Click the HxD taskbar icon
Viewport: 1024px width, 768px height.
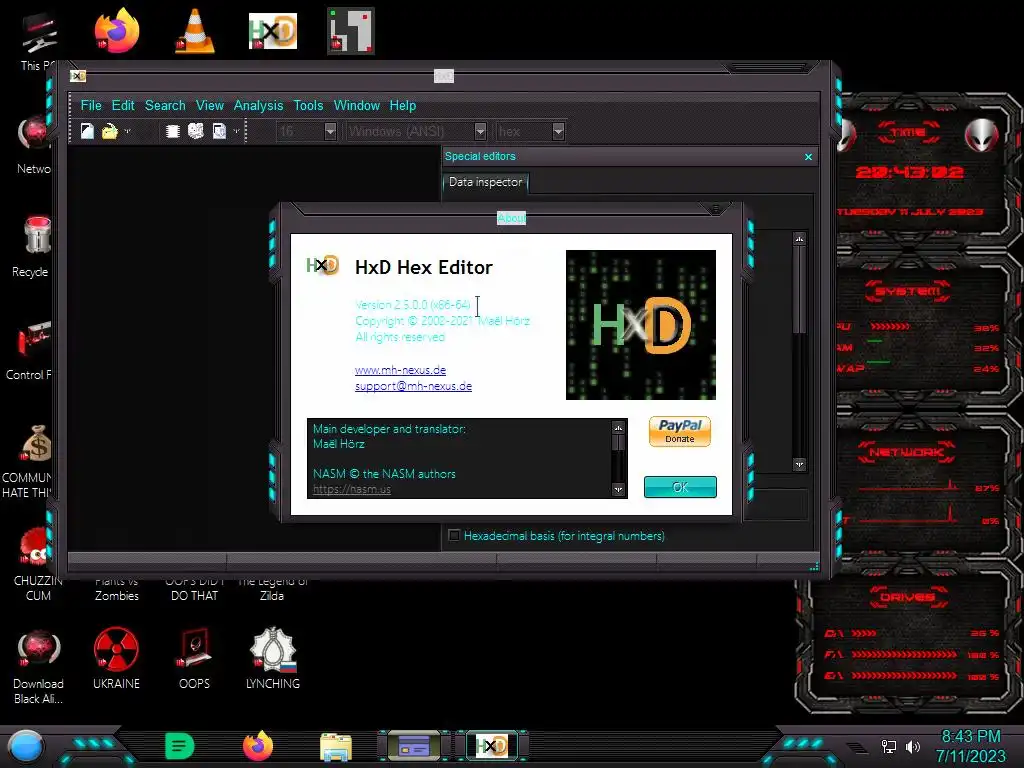[x=492, y=745]
